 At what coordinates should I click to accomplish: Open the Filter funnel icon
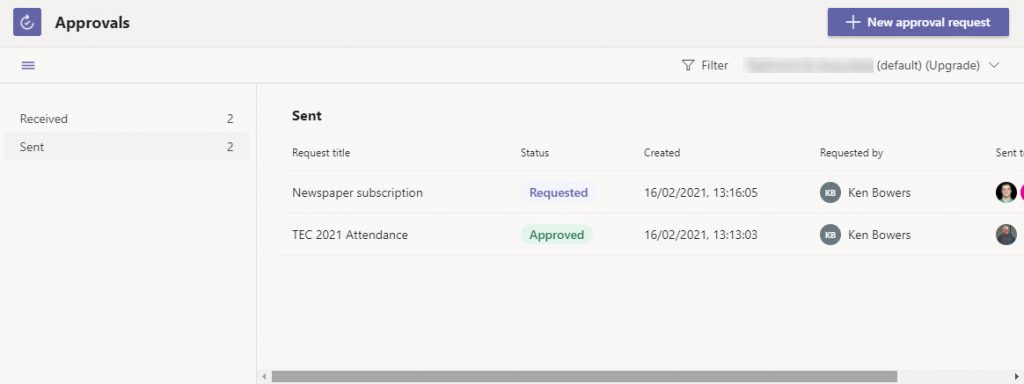point(688,65)
